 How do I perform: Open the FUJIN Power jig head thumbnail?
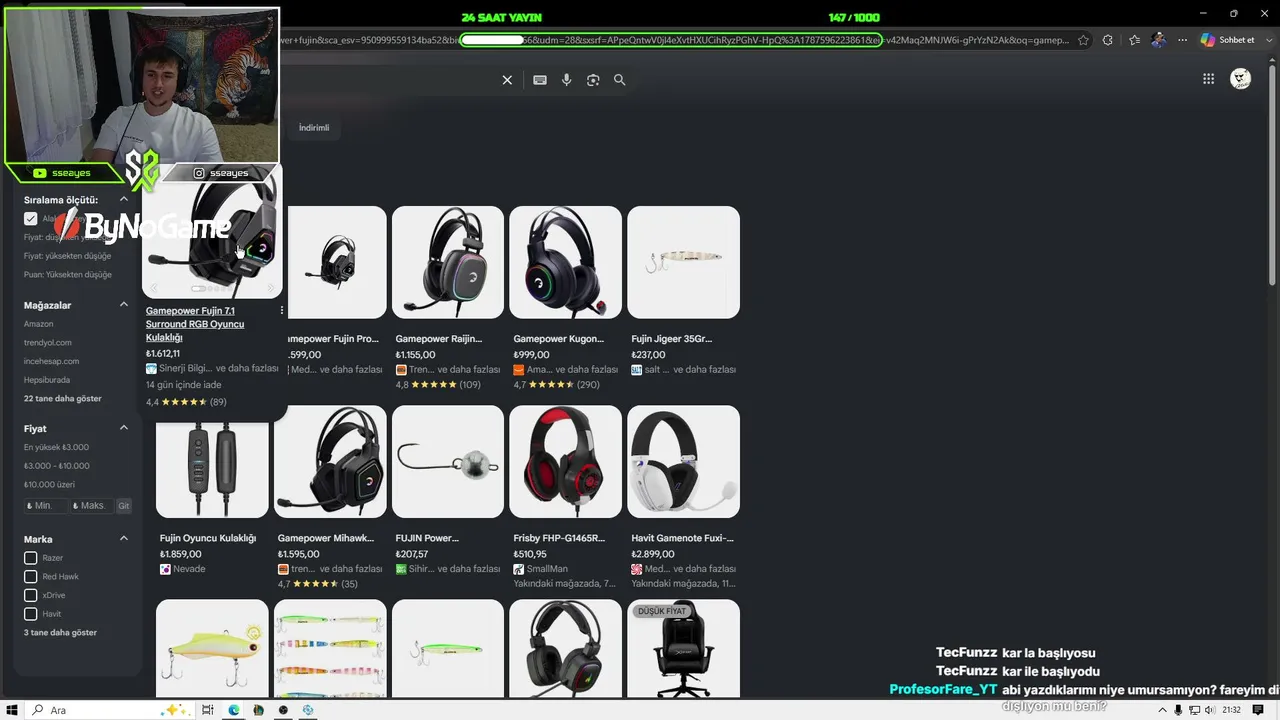448,461
